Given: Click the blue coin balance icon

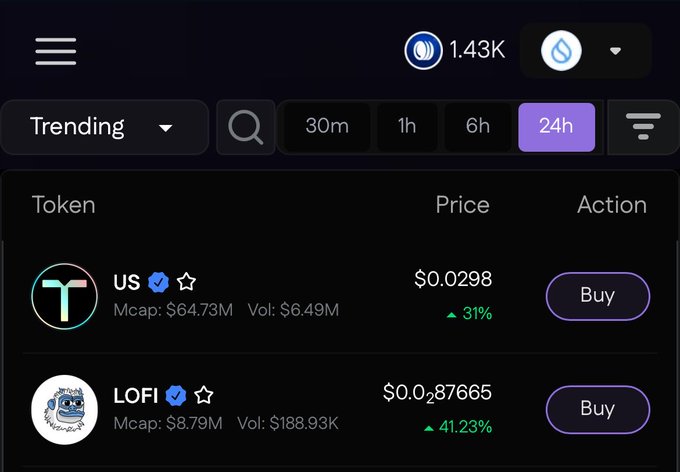Looking at the screenshot, I should click(x=423, y=51).
